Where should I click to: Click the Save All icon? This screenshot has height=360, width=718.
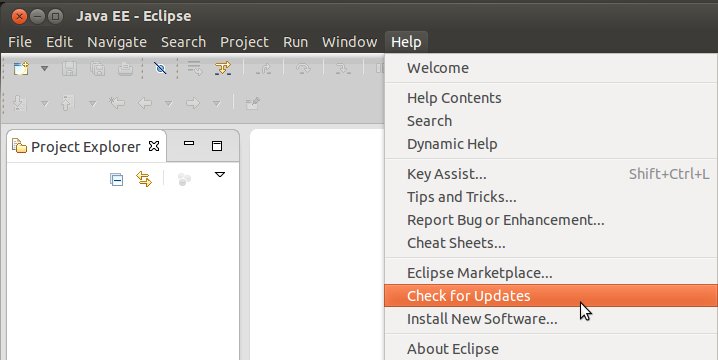click(x=98, y=69)
